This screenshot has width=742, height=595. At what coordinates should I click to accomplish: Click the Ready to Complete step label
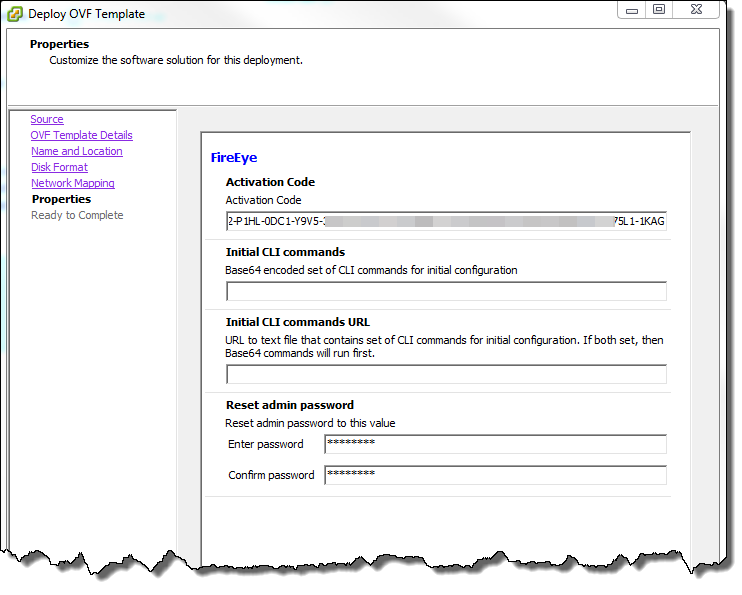pyautogui.click(x=77, y=215)
